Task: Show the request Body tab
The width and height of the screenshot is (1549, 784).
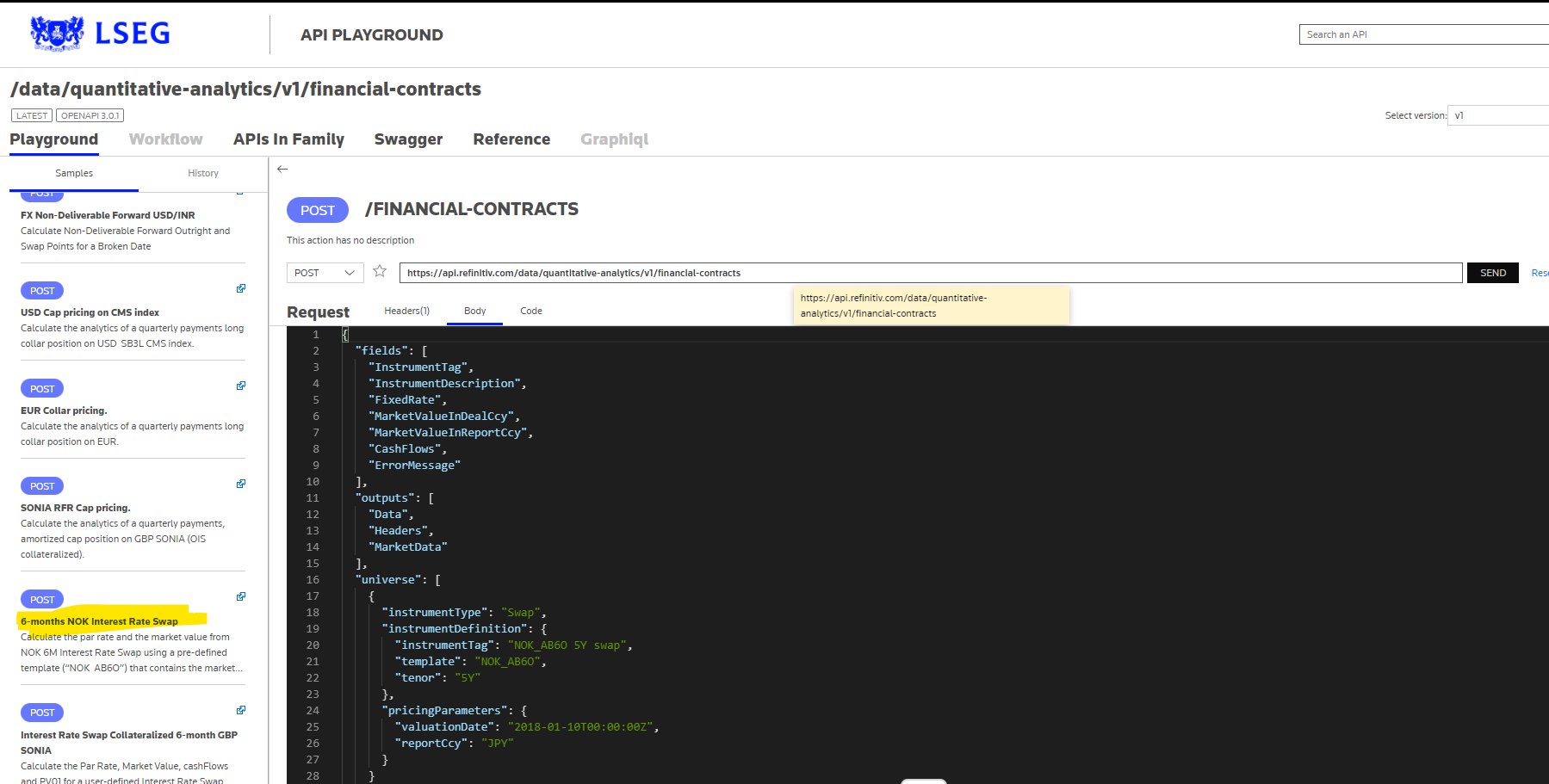Action: [475, 311]
